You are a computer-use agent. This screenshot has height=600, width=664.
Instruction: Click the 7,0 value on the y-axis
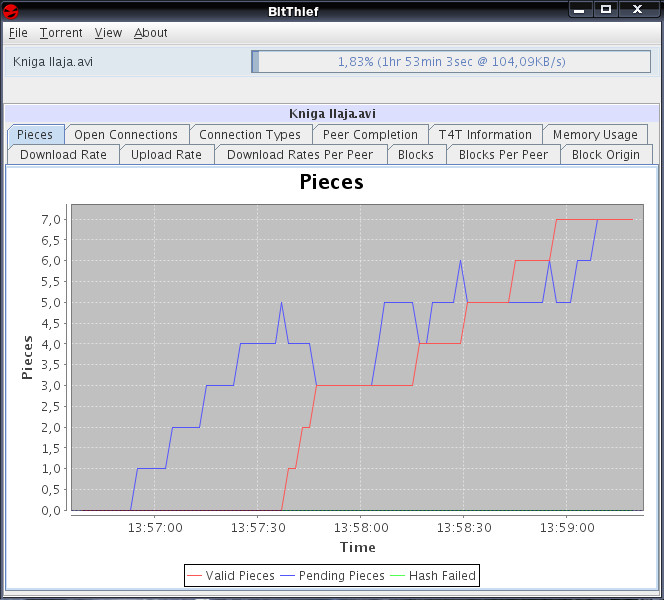51,219
